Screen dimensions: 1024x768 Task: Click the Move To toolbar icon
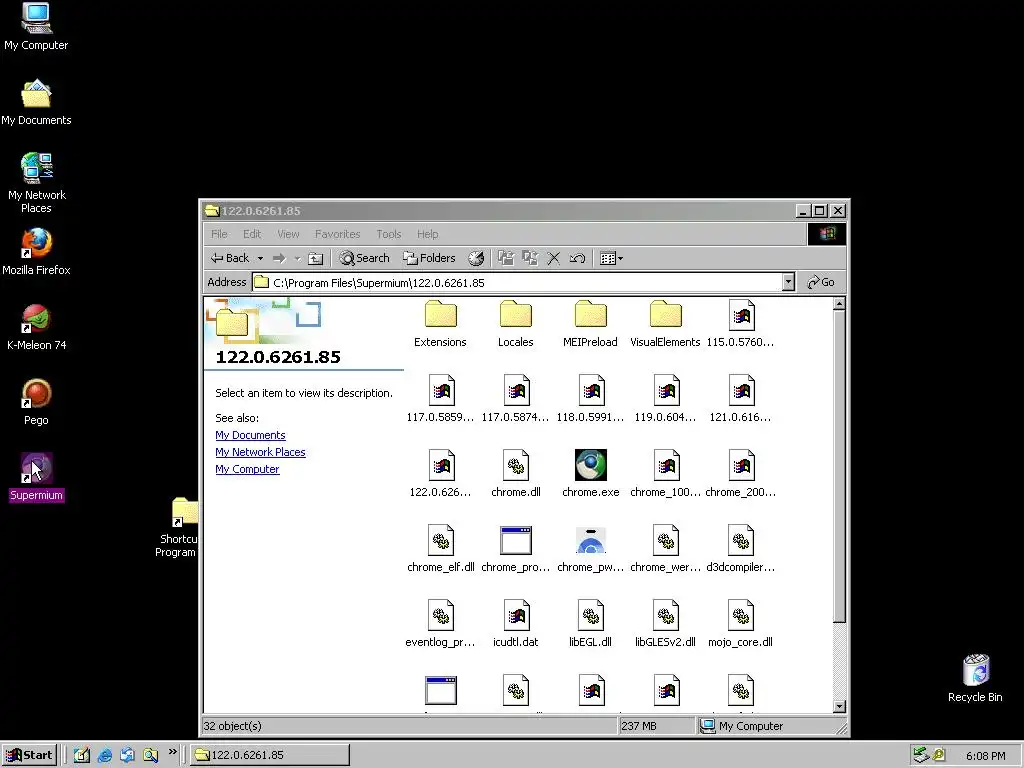pyautogui.click(x=506, y=258)
